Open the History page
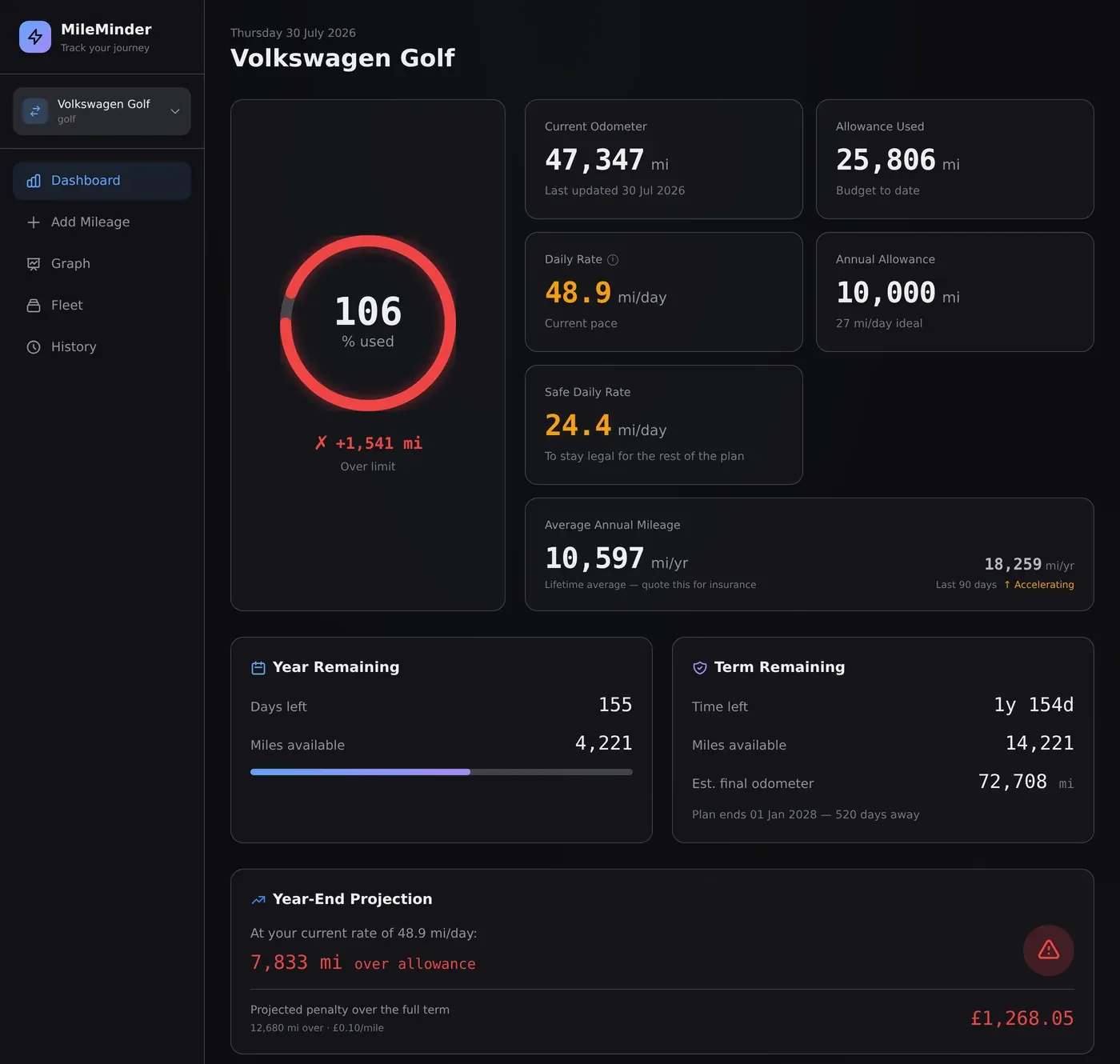The width and height of the screenshot is (1120, 1064). [102, 347]
